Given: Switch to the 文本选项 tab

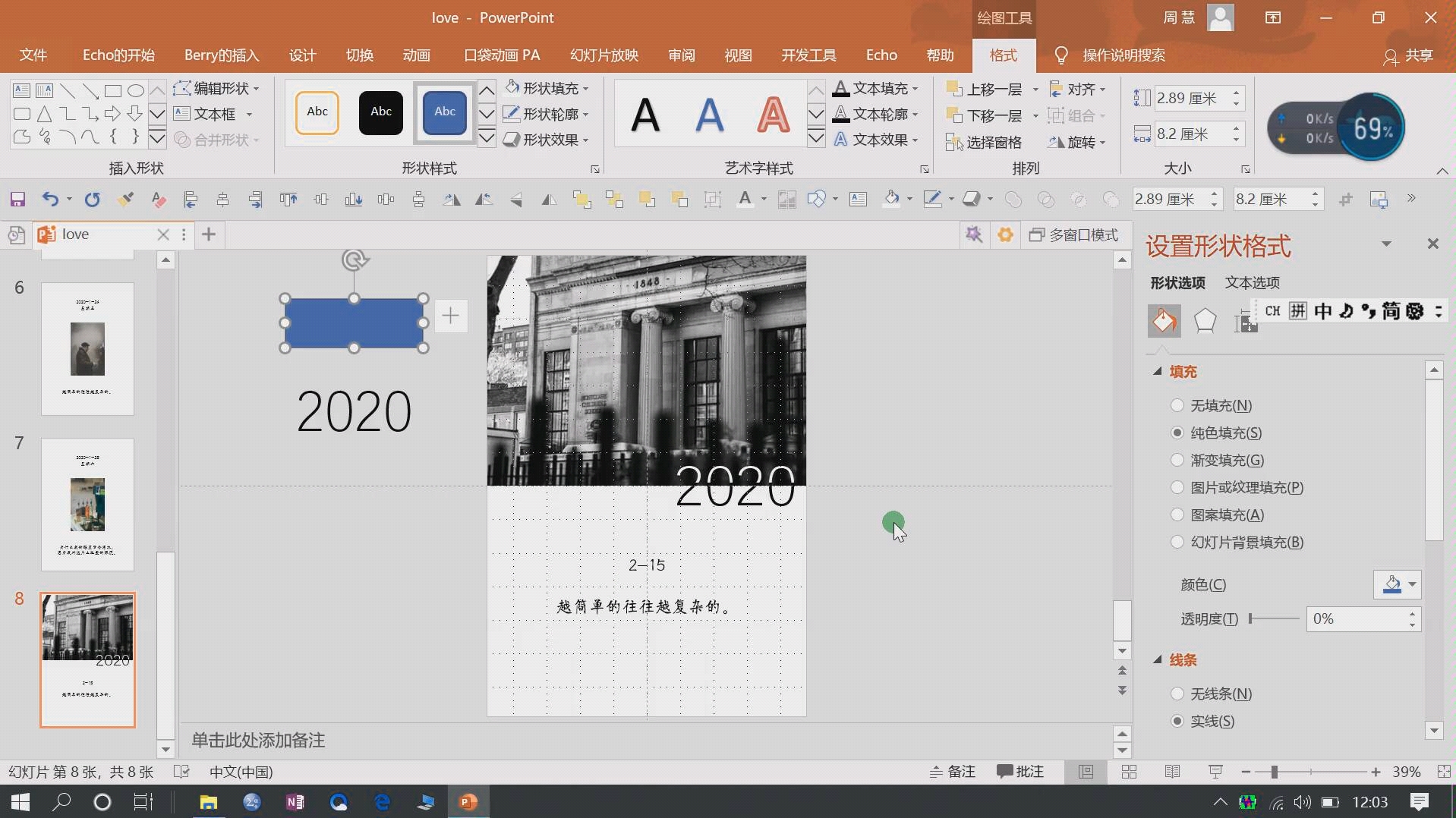Looking at the screenshot, I should pos(1251,282).
